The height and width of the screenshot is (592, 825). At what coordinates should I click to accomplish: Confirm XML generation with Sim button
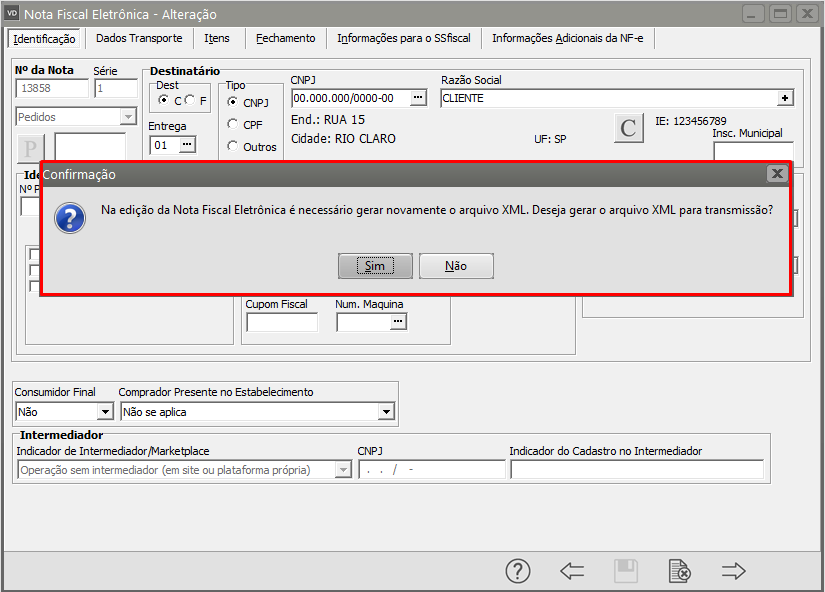375,266
